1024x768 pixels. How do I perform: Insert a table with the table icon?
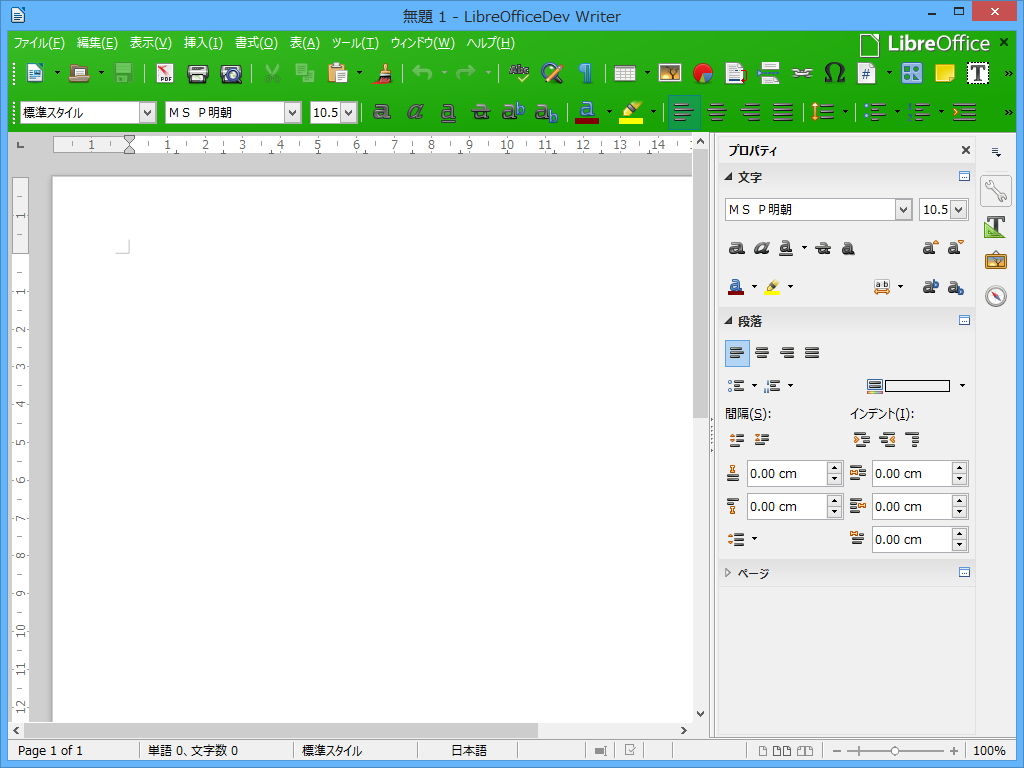(625, 73)
